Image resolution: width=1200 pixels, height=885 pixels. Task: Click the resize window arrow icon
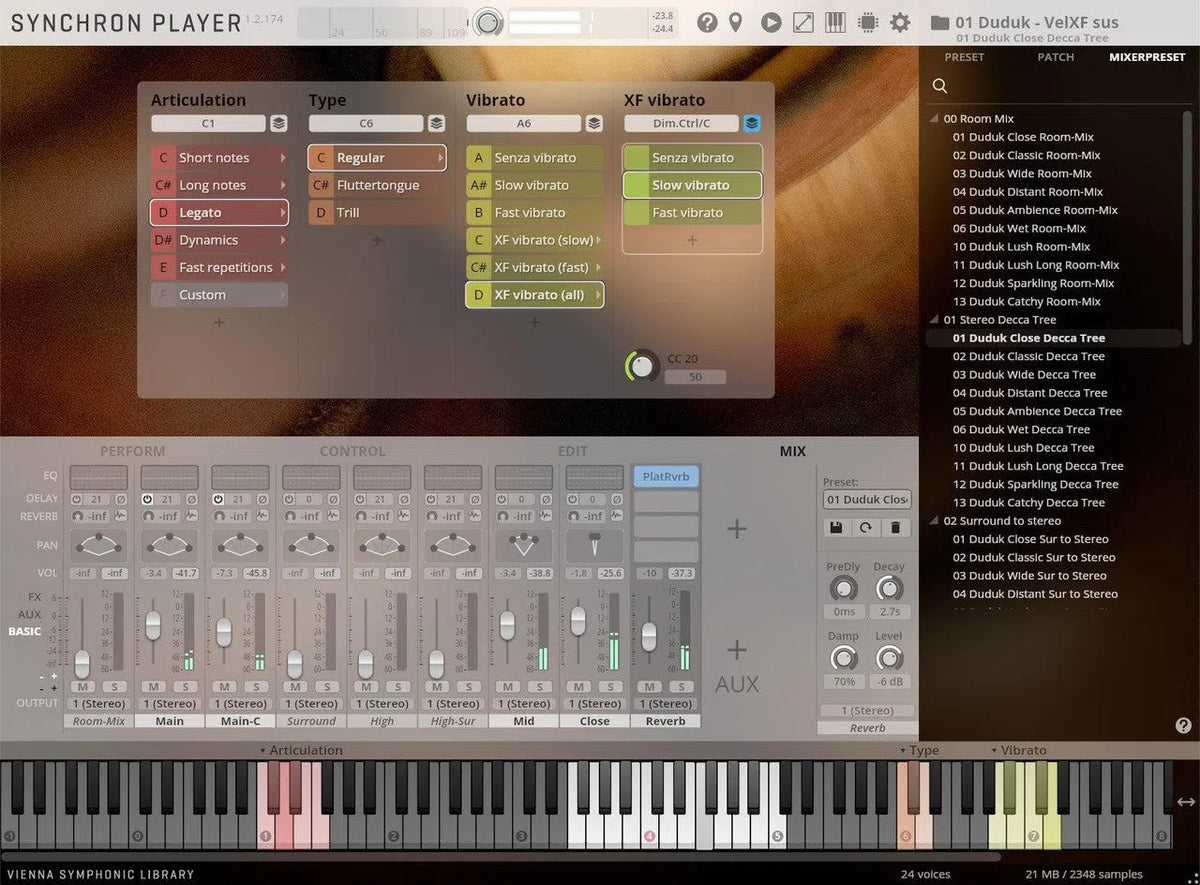pos(803,22)
